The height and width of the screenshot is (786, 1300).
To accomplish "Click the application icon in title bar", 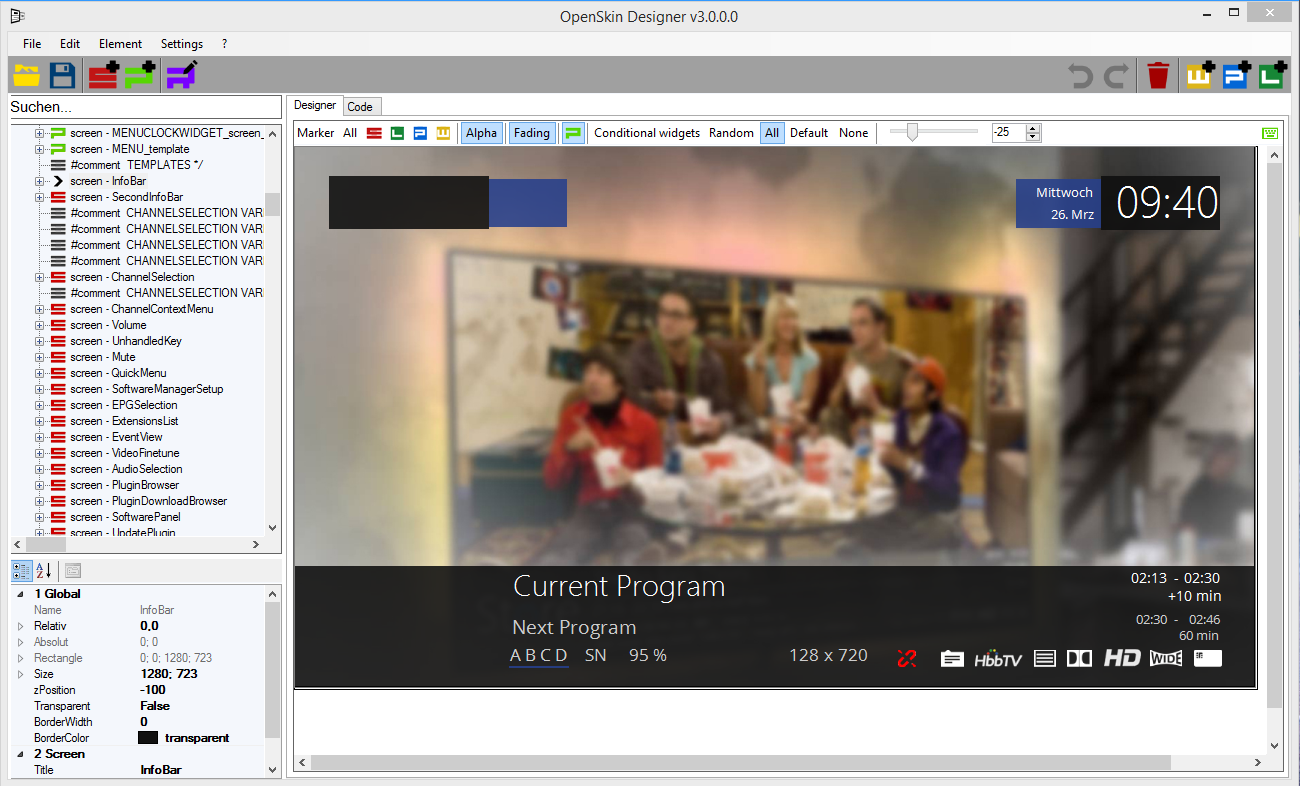I will click(x=16, y=16).
